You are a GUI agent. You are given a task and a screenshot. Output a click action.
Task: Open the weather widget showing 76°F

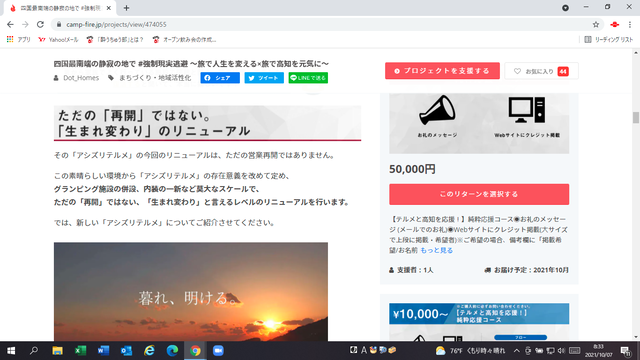[470, 351]
